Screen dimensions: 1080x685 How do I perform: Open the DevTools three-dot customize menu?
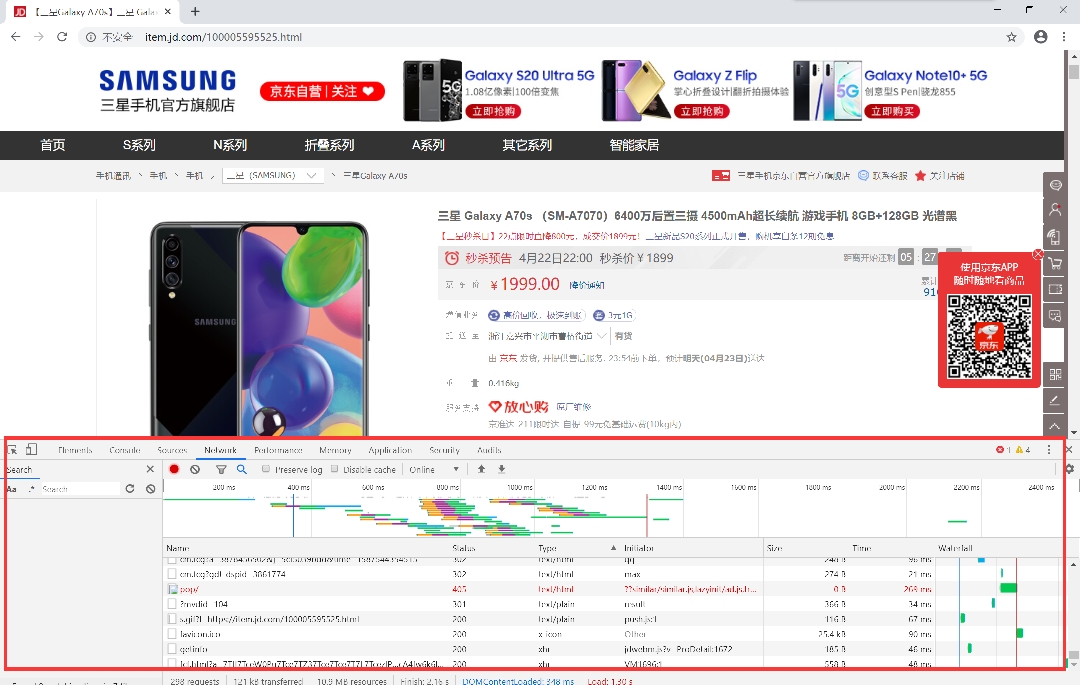(1049, 450)
